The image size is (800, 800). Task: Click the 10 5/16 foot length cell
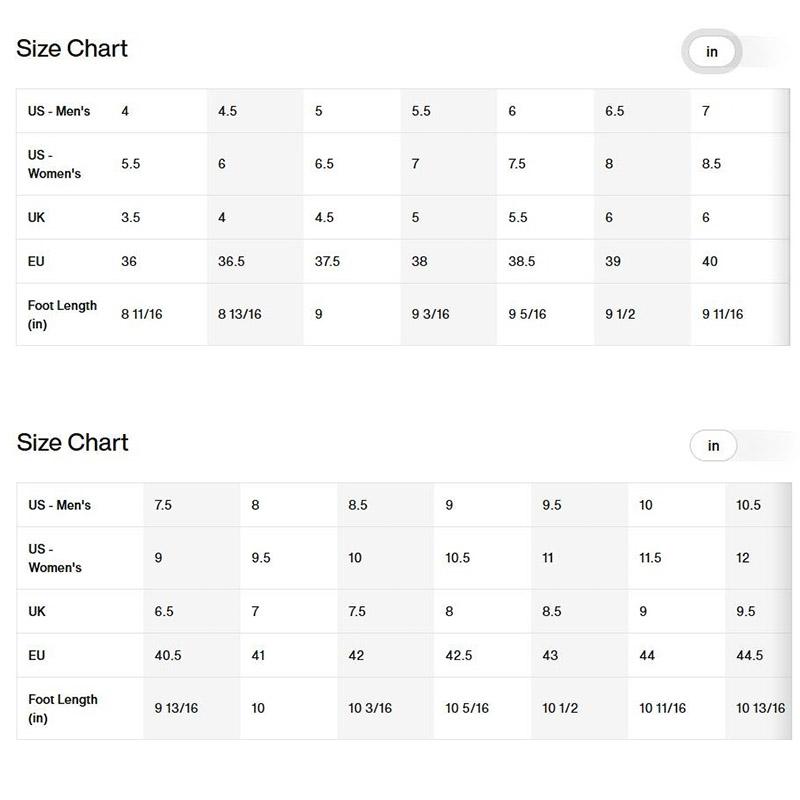(467, 708)
